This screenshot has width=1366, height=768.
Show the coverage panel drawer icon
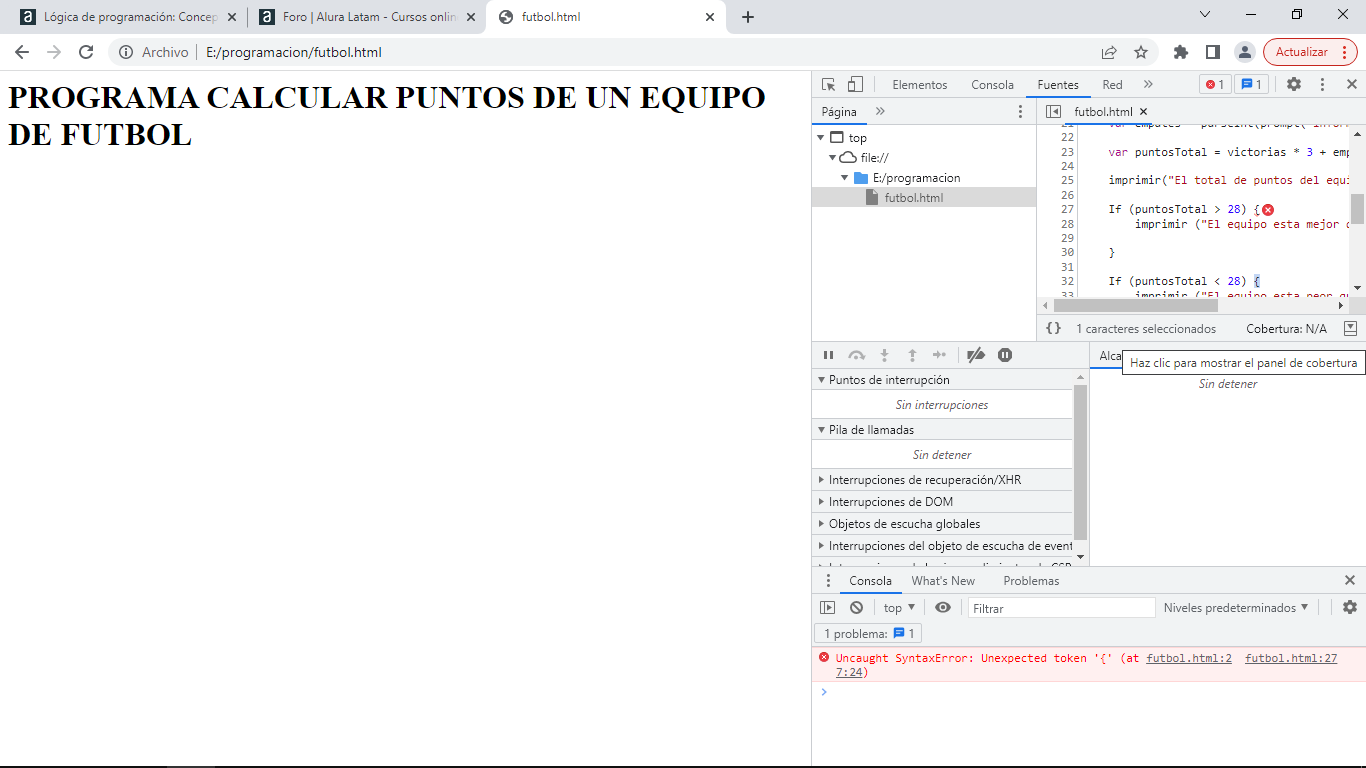pyautogui.click(x=1350, y=328)
